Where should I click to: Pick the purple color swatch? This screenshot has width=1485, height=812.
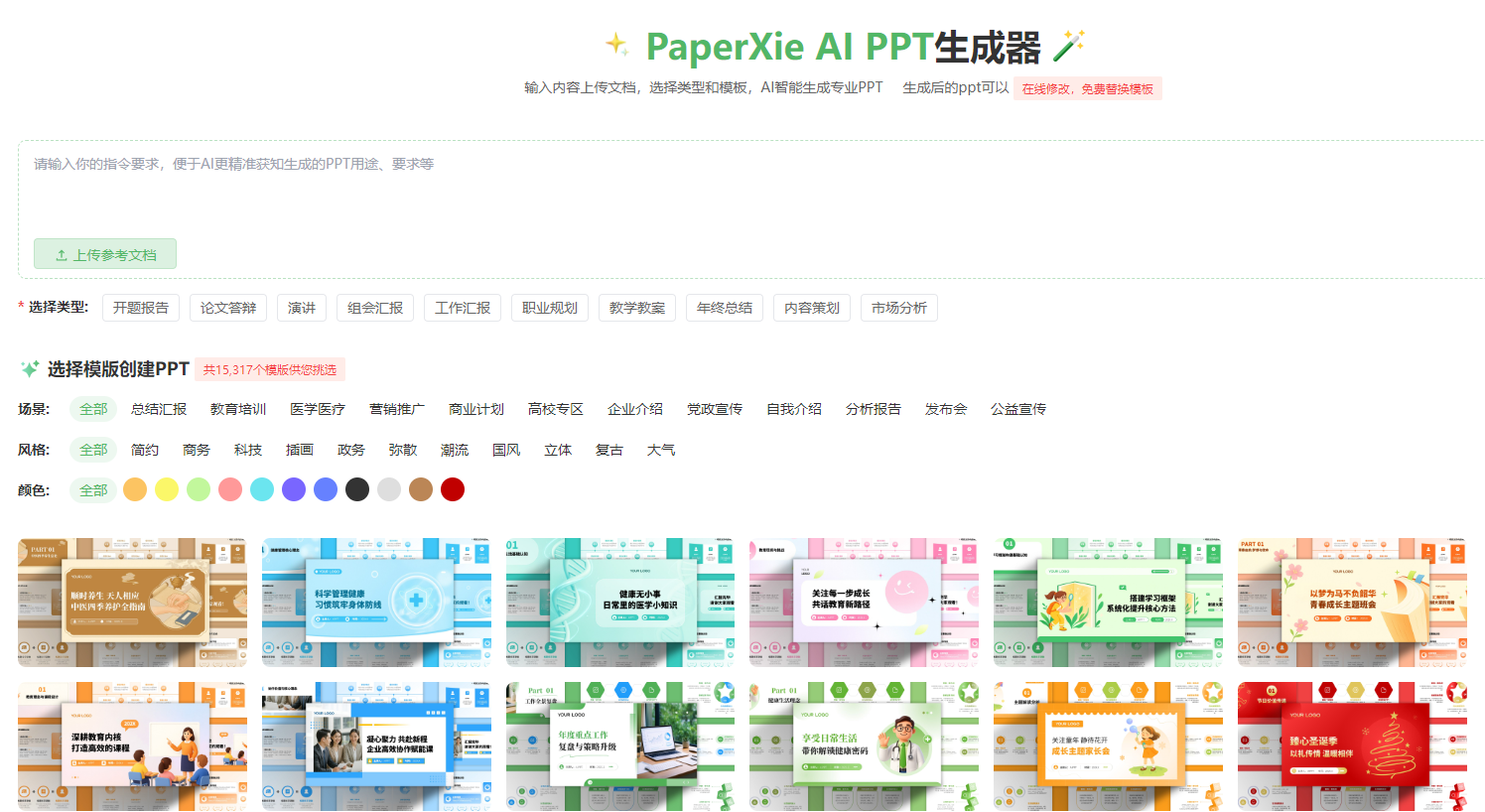click(294, 489)
